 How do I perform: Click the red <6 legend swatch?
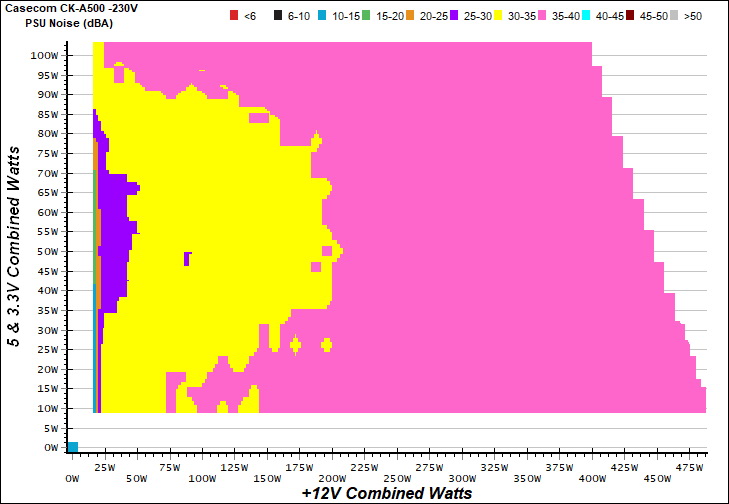click(x=234, y=18)
